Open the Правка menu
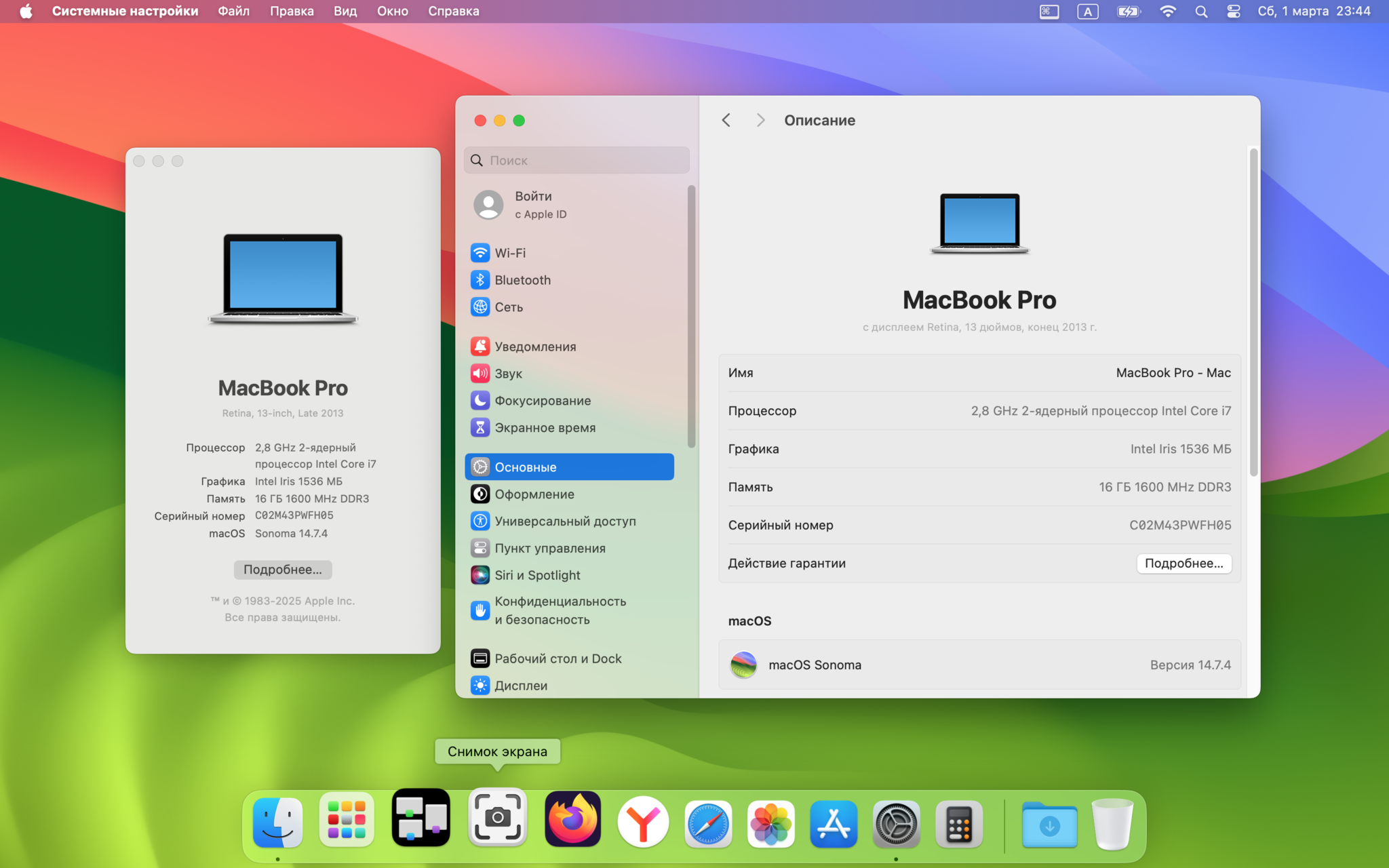Screen dimensions: 1389x868 [292, 11]
